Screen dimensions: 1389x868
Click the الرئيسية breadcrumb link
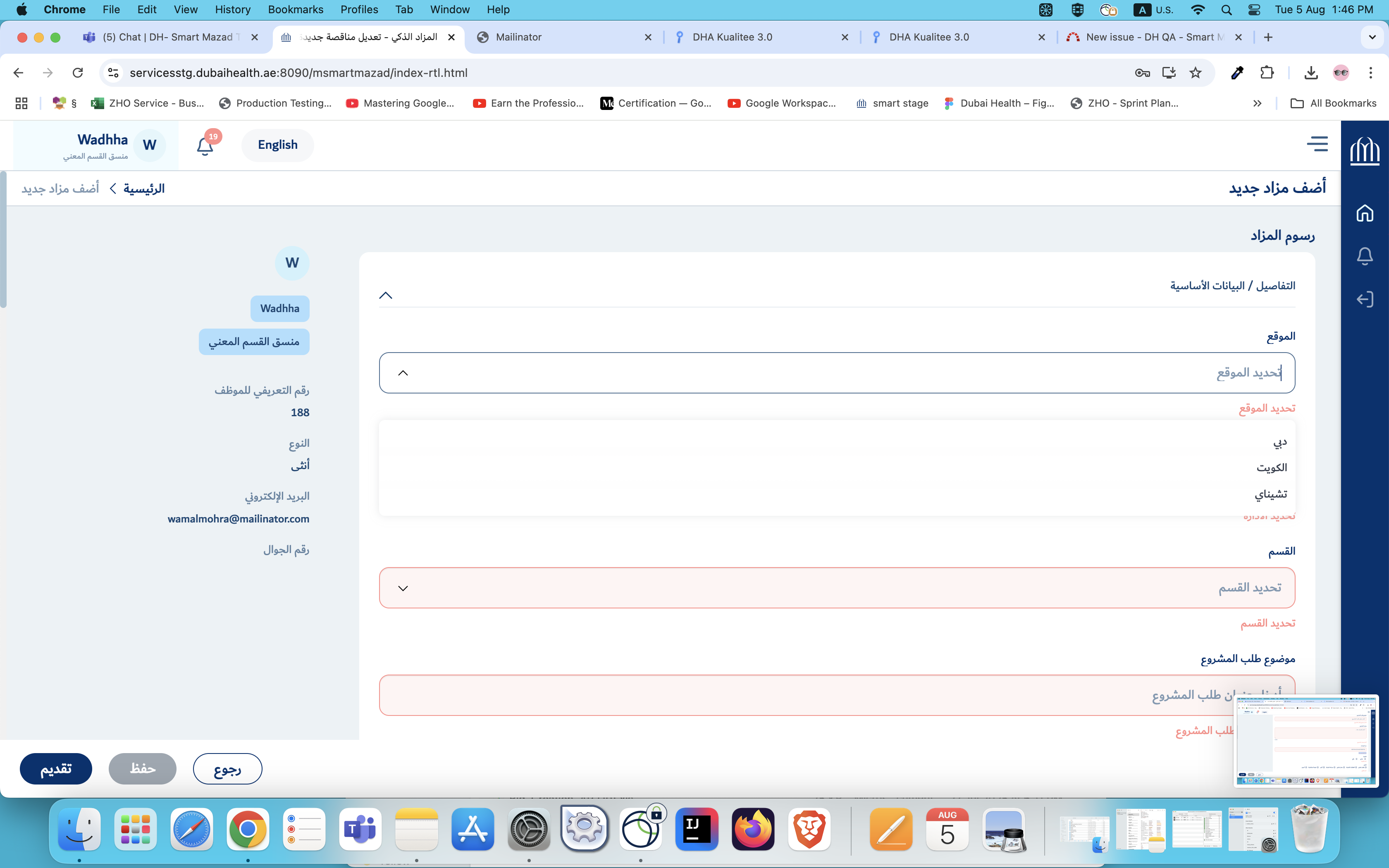(x=144, y=188)
